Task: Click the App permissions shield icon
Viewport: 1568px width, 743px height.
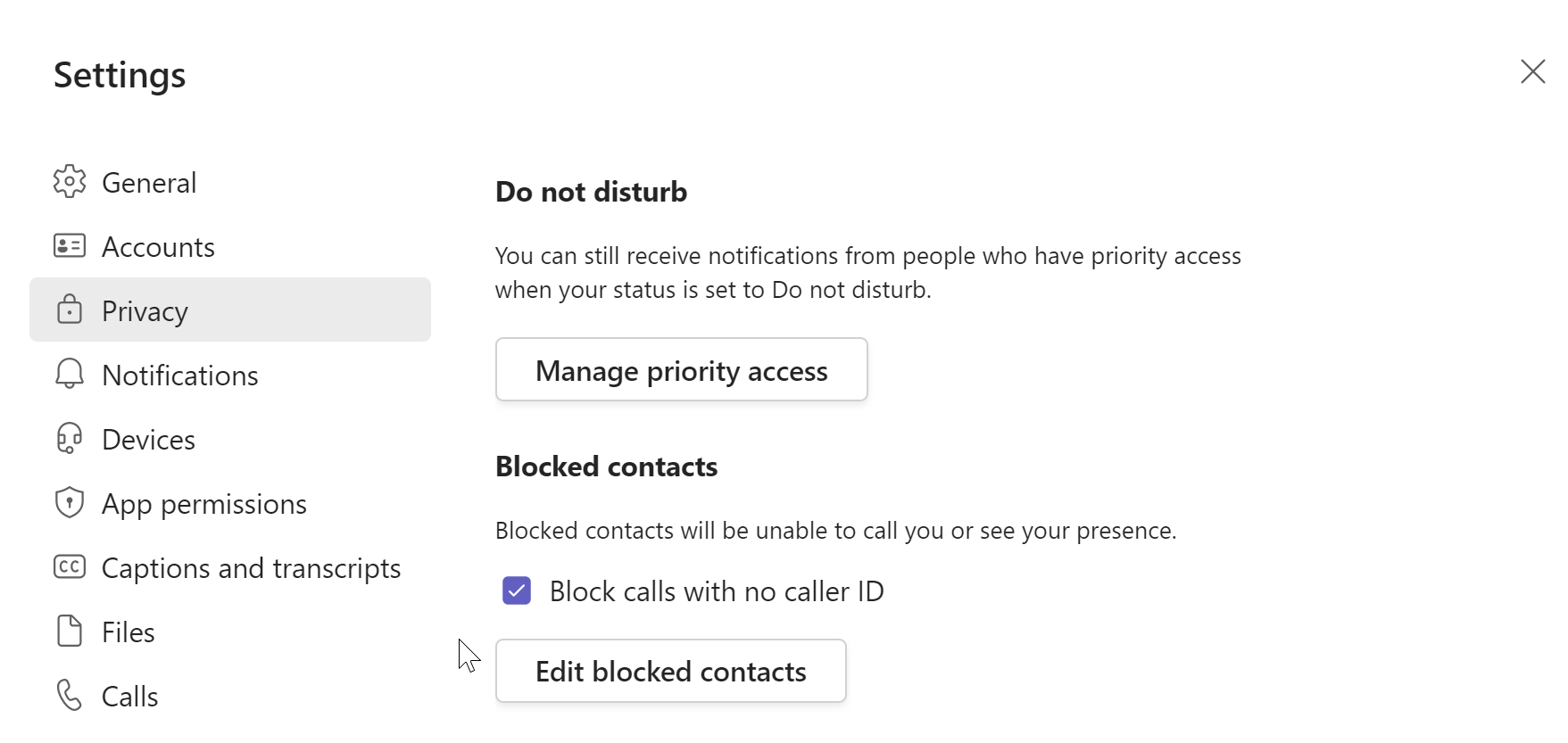Action: [x=70, y=503]
